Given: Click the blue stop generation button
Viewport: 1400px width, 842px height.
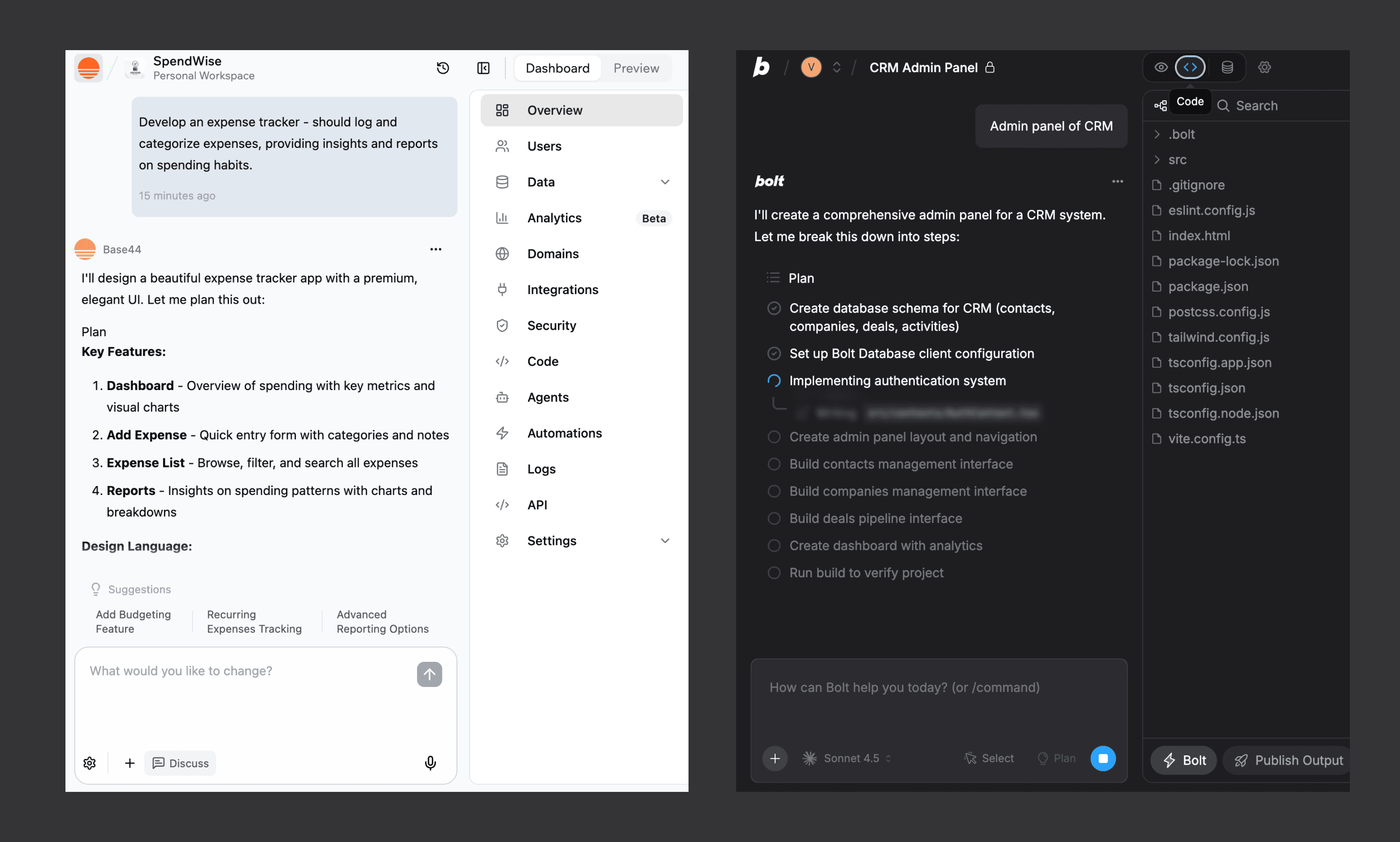Looking at the screenshot, I should click(x=1102, y=758).
